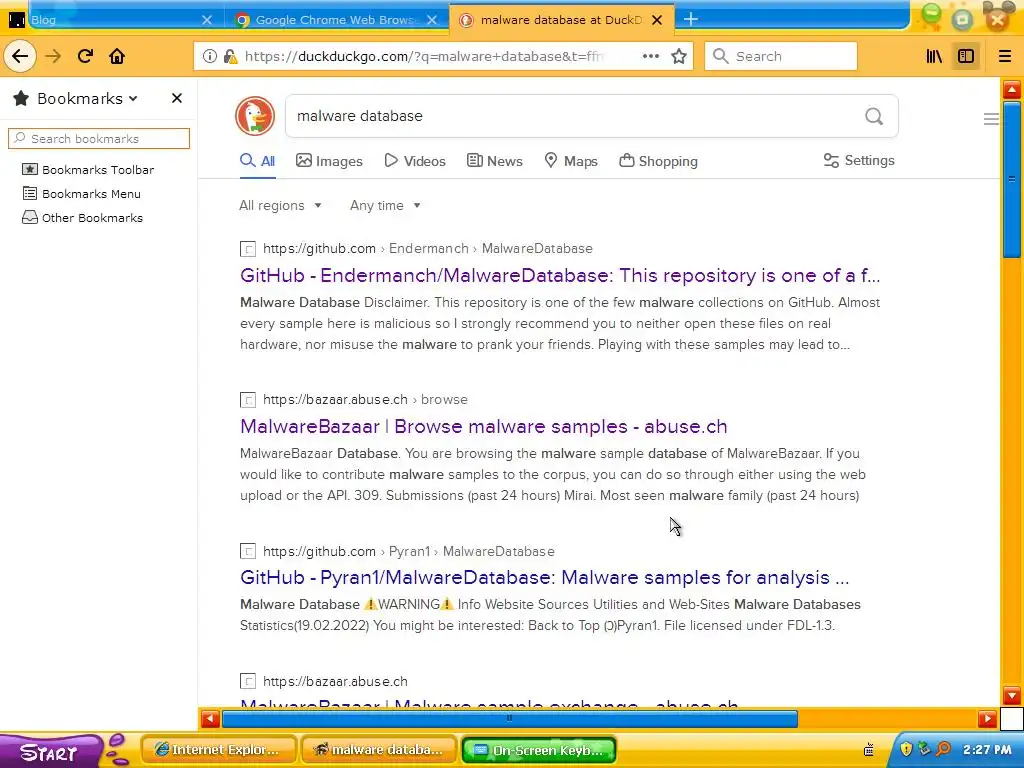
Task: Switch to Maps results
Action: (571, 161)
